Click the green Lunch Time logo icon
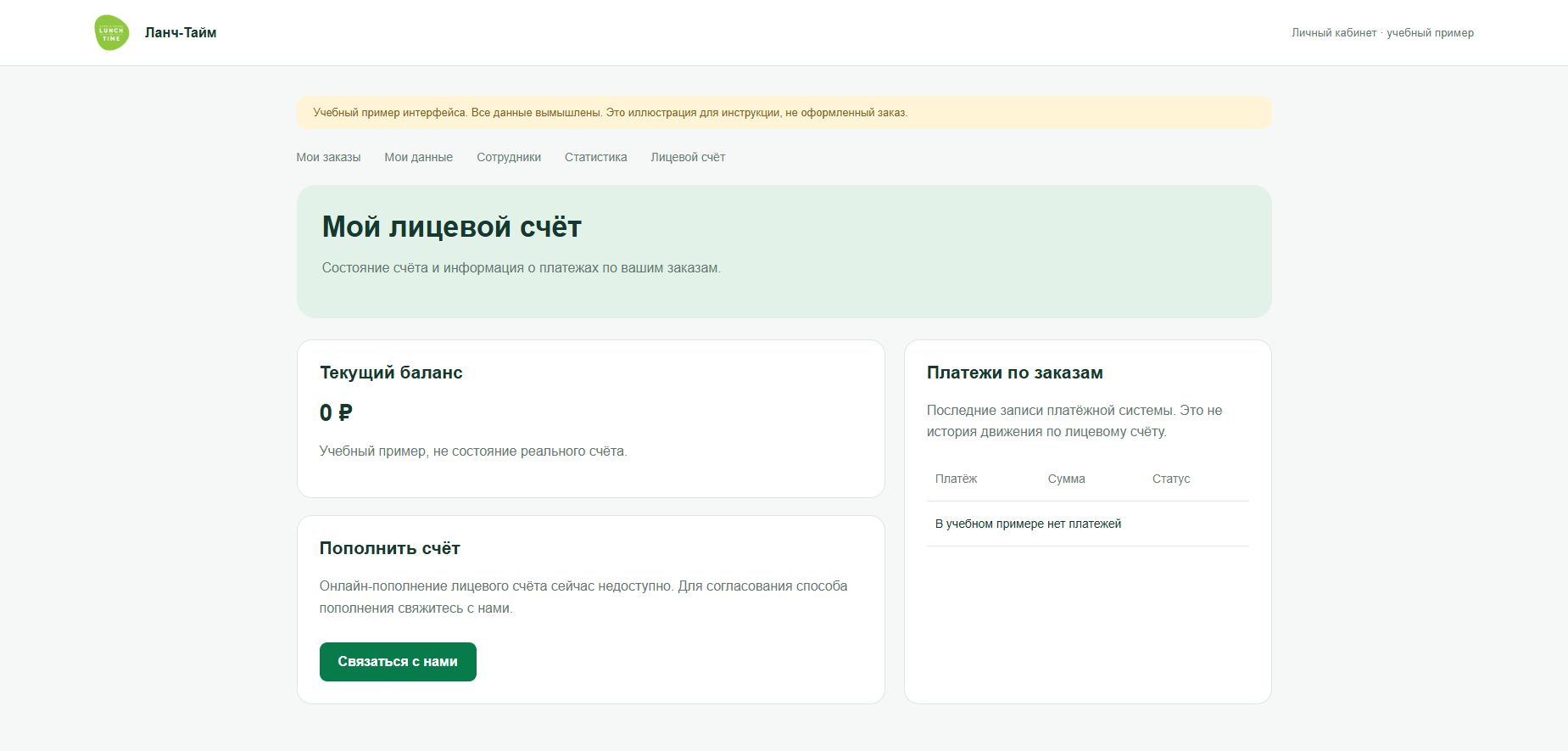Image resolution: width=1568 pixels, height=751 pixels. (x=111, y=32)
